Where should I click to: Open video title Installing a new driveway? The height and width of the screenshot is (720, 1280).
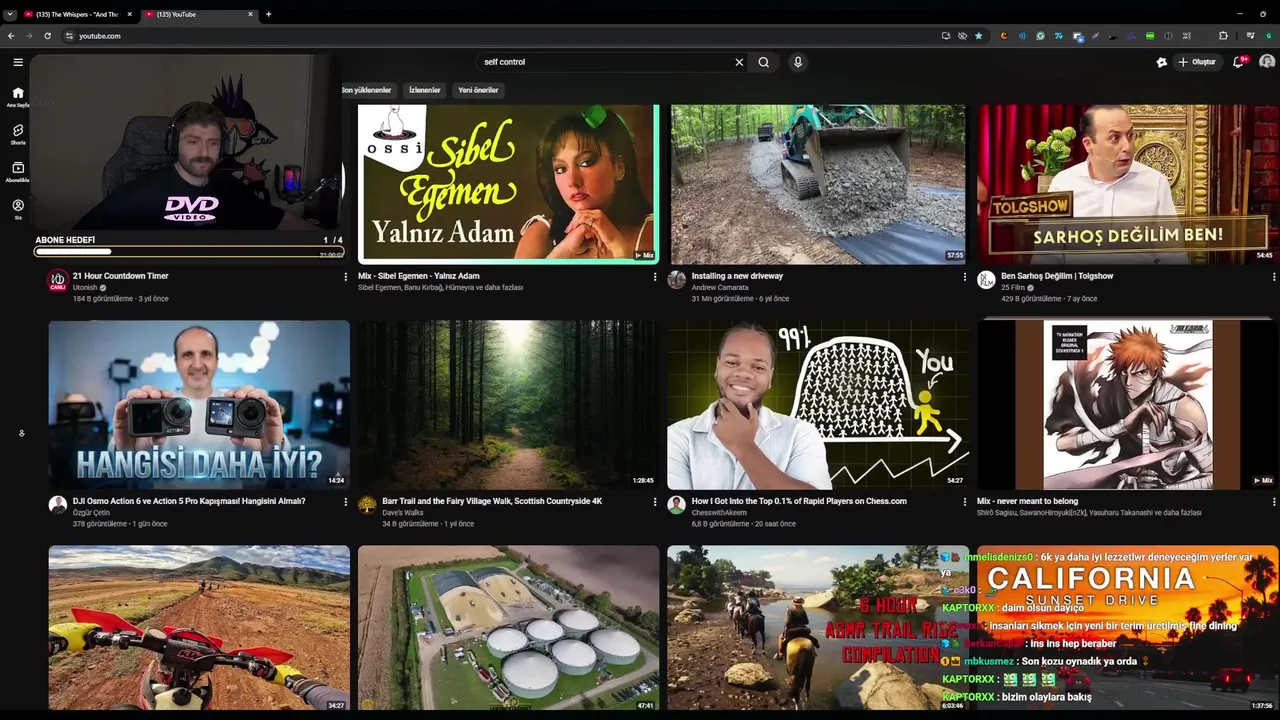point(737,276)
